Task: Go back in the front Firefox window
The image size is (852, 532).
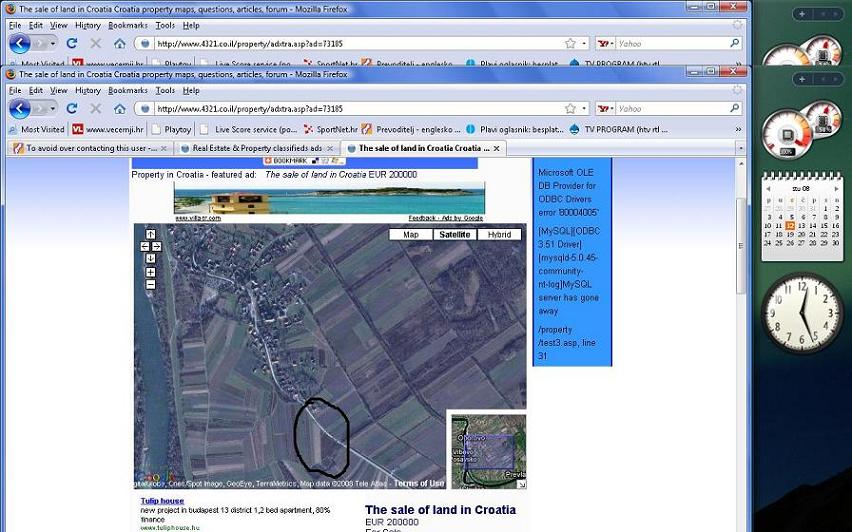Action: point(20,109)
